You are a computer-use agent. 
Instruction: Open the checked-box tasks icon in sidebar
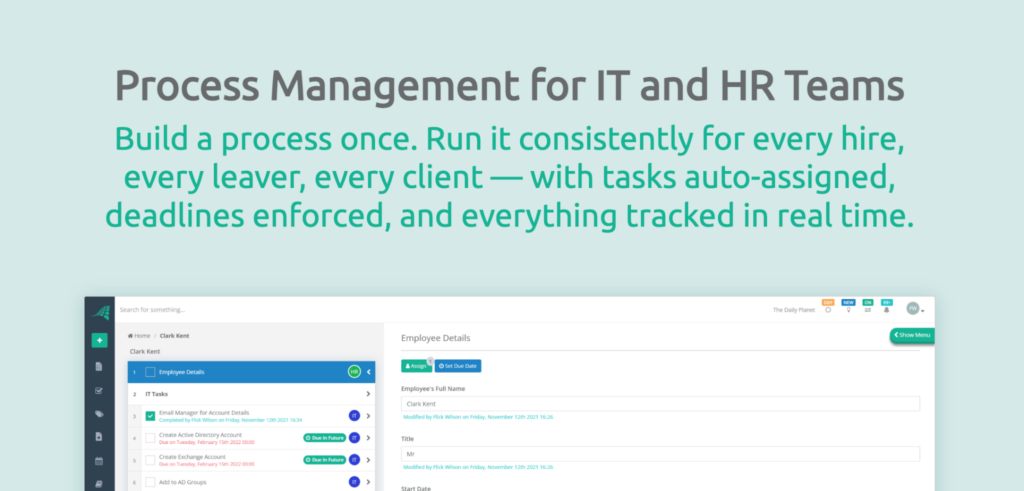[99, 390]
